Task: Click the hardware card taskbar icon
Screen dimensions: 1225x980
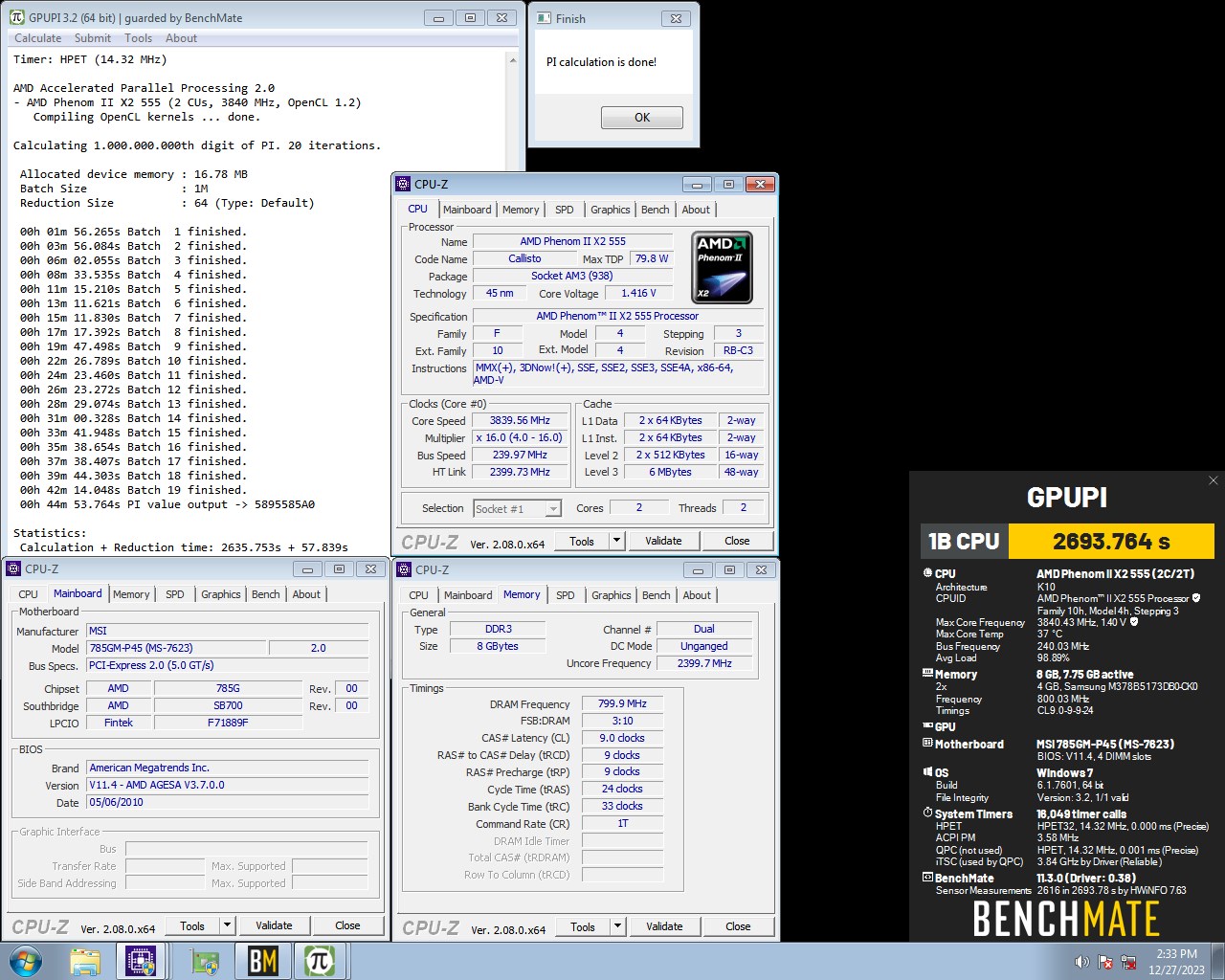Action: (204, 961)
